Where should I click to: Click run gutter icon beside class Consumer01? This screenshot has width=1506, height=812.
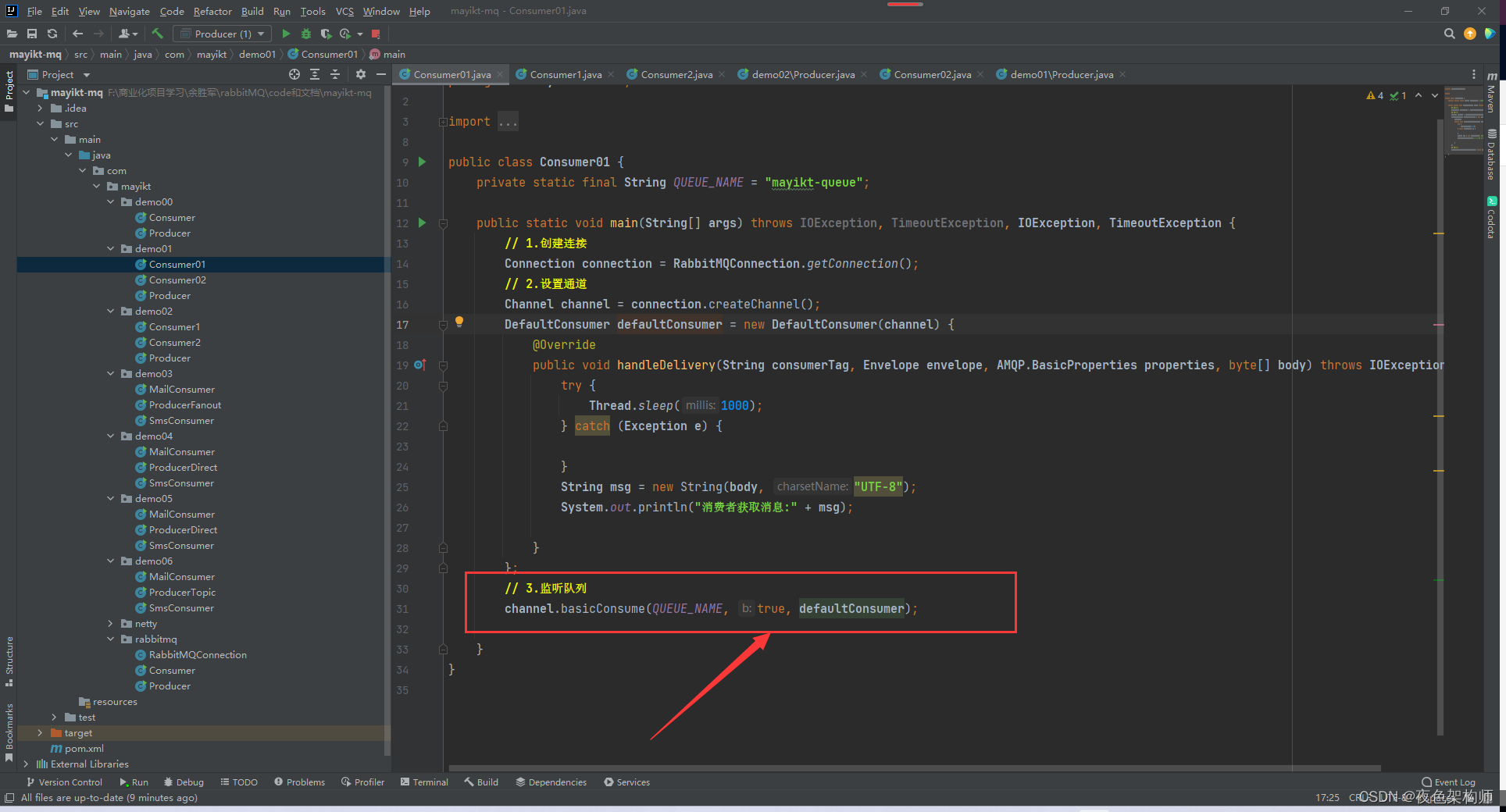[422, 162]
